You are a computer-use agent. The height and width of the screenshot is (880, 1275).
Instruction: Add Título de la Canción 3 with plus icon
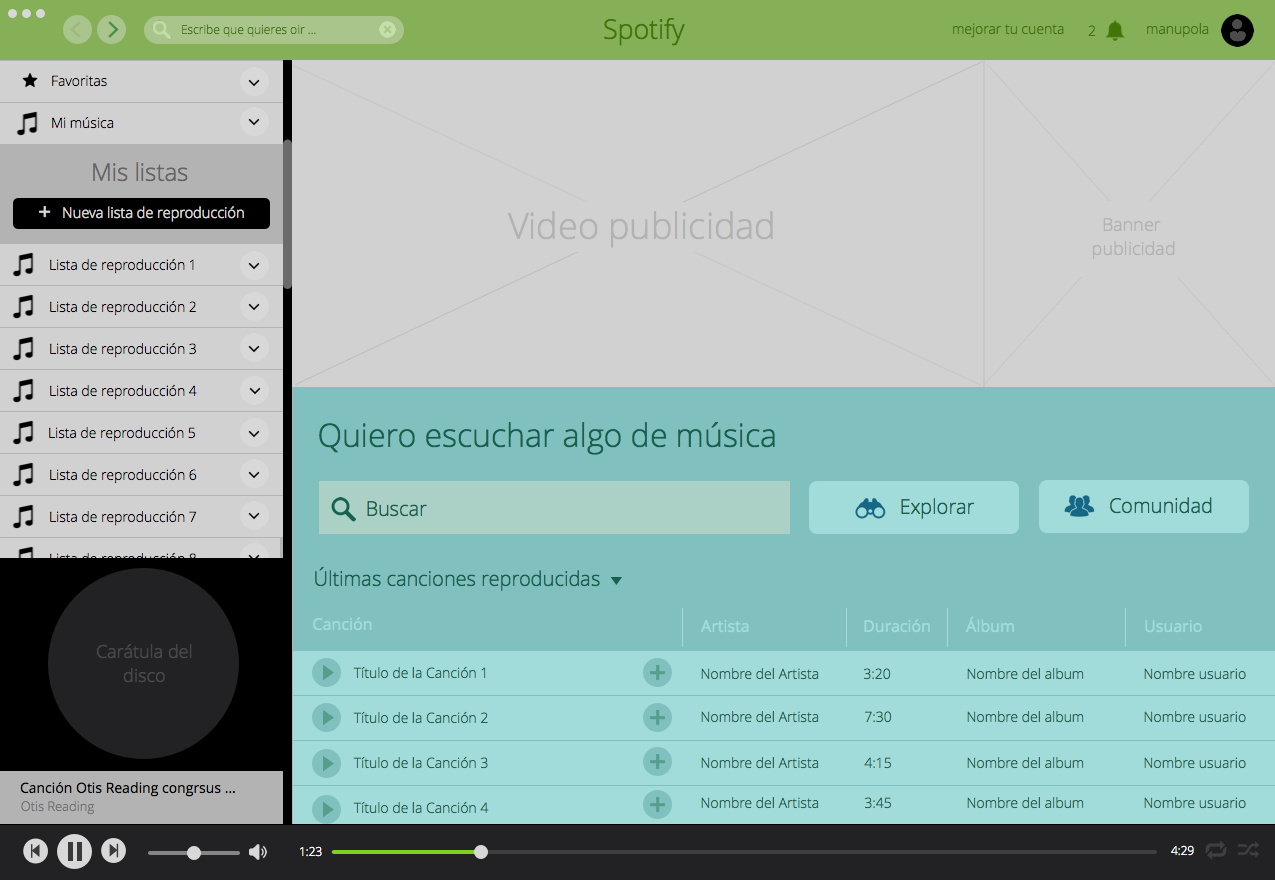(x=657, y=761)
